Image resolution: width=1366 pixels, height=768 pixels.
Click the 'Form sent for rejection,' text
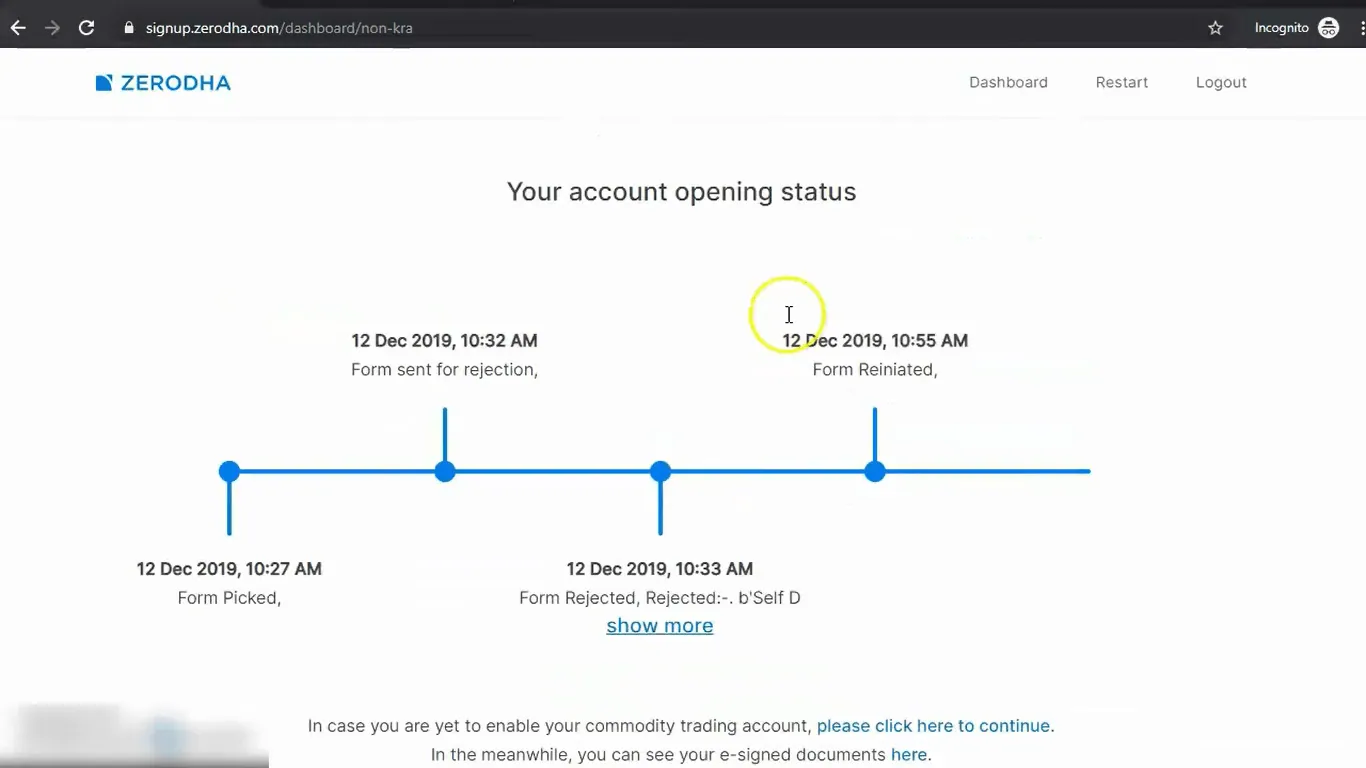pos(445,370)
